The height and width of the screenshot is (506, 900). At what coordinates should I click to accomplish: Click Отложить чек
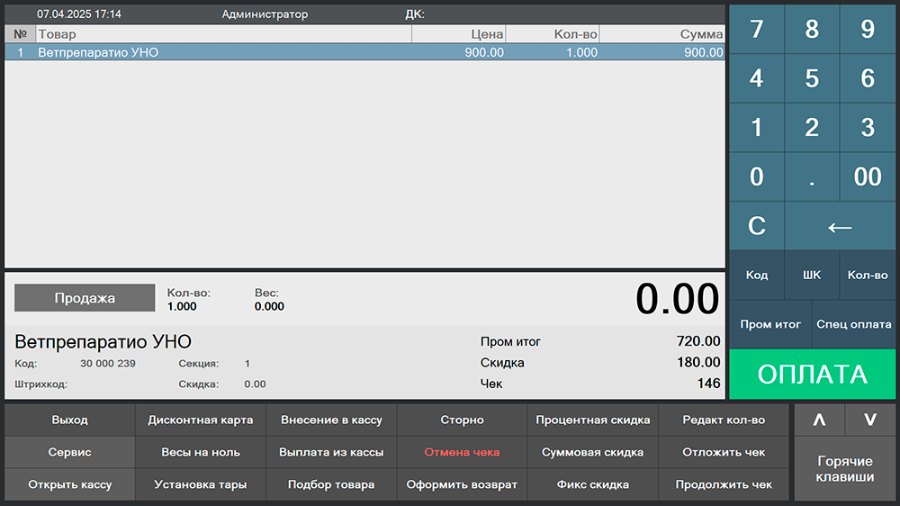click(724, 452)
